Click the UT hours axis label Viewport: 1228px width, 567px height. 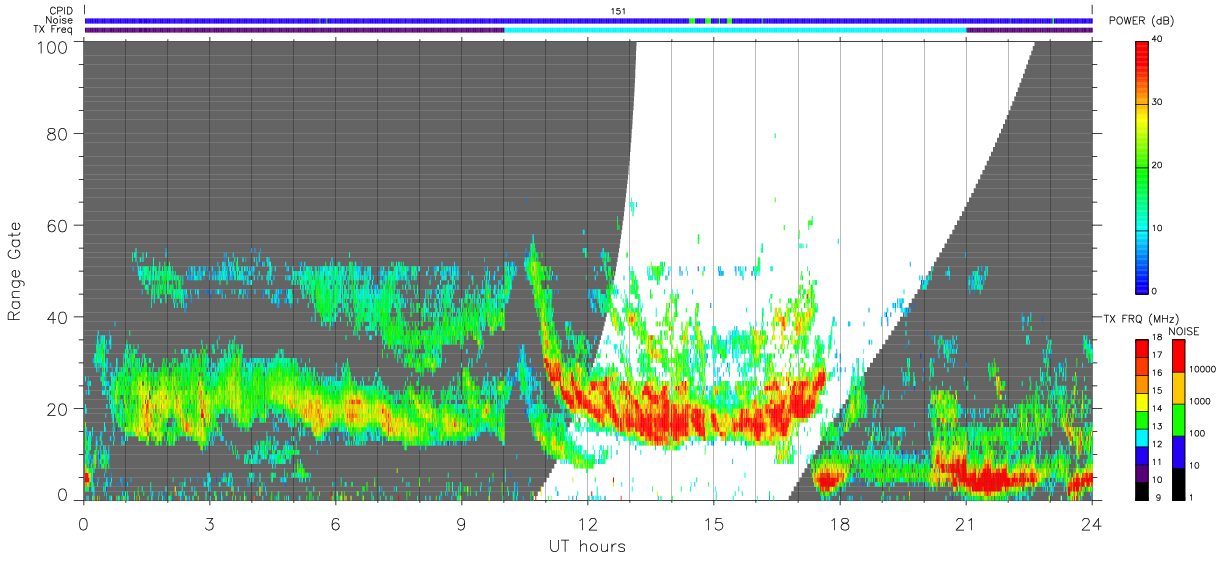click(587, 547)
